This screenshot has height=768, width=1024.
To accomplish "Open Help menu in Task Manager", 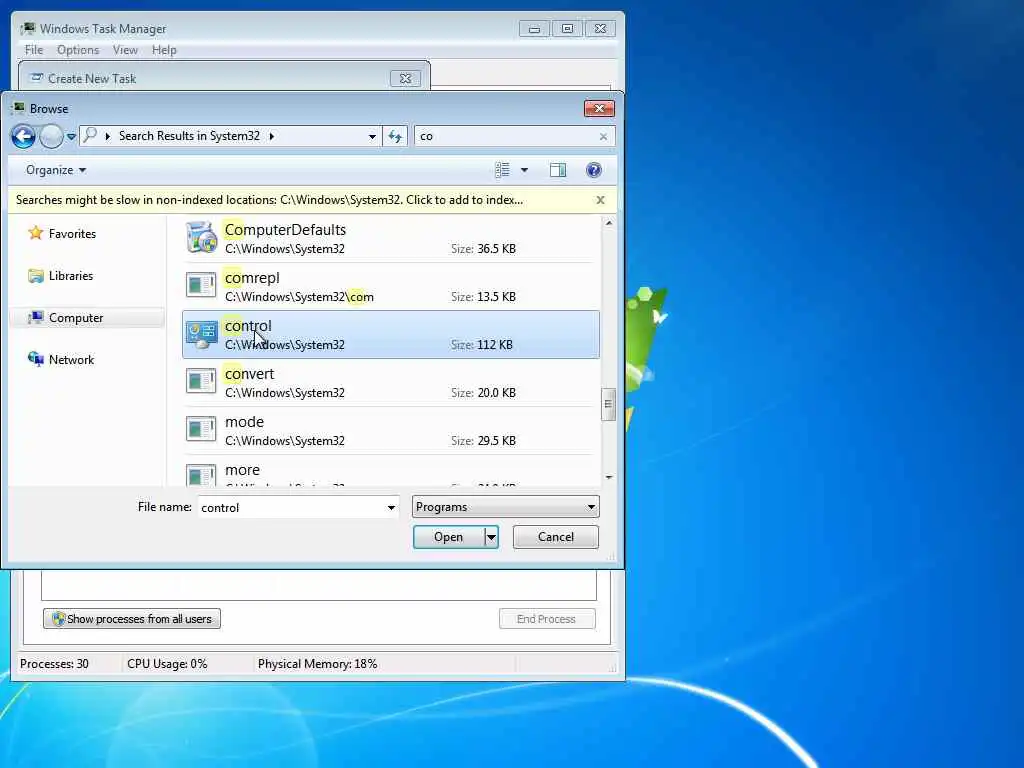I will point(164,50).
